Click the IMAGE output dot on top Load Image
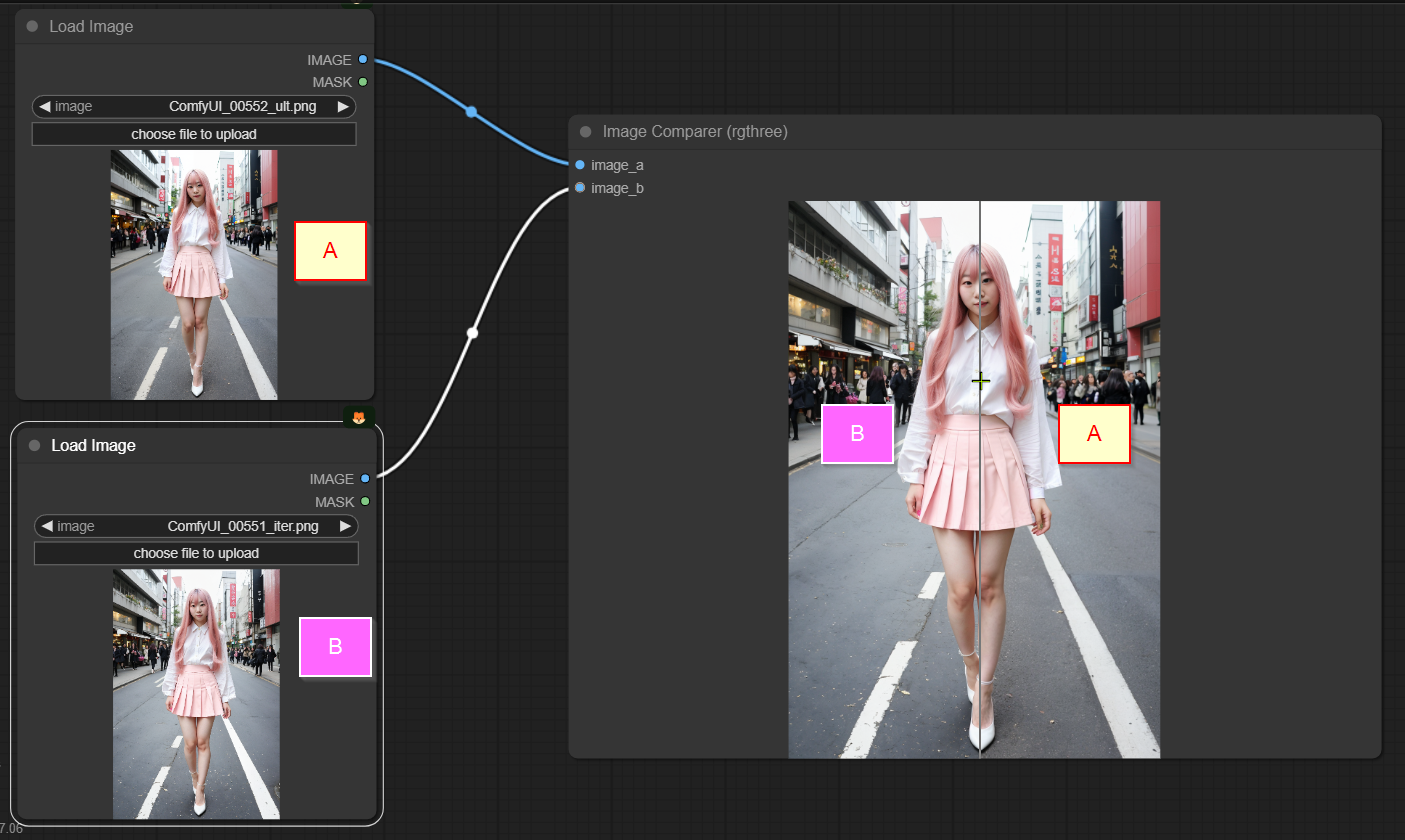Image resolution: width=1405 pixels, height=840 pixels. pyautogui.click(x=363, y=59)
